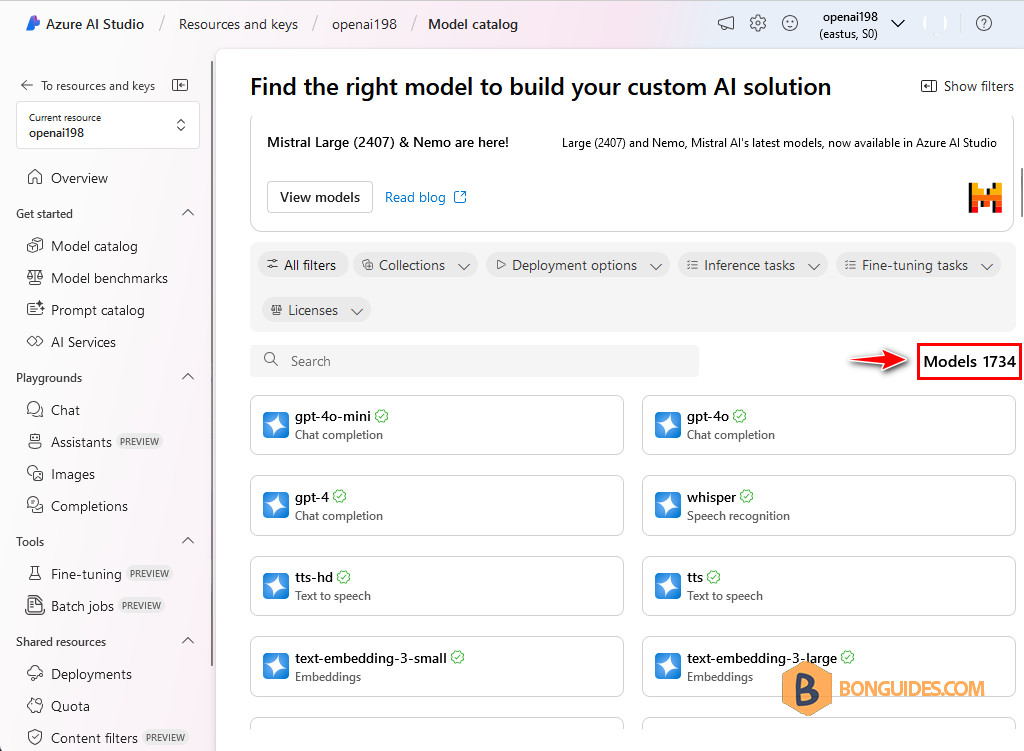The height and width of the screenshot is (751, 1024).
Task: Click the Completions playground icon
Action: pyautogui.click(x=35, y=505)
